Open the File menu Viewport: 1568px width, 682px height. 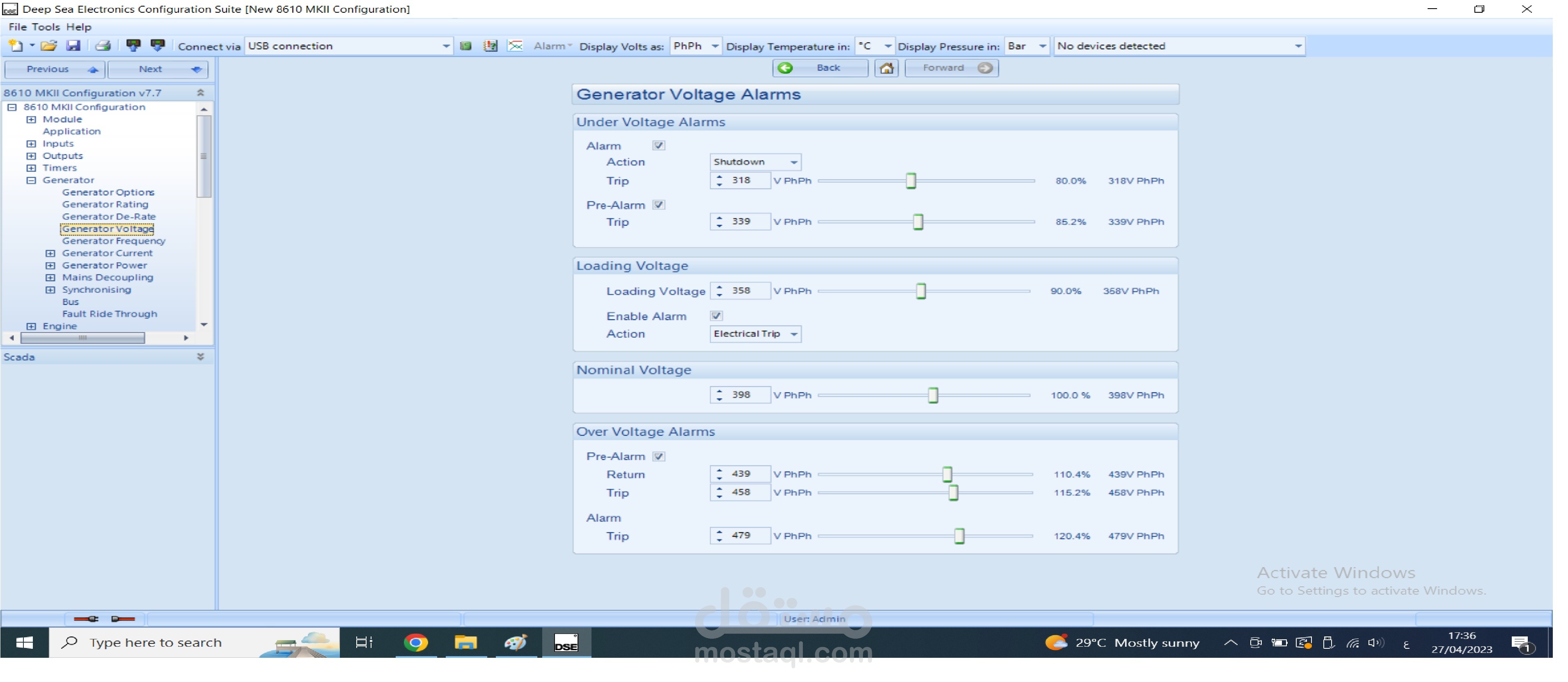click(x=17, y=27)
